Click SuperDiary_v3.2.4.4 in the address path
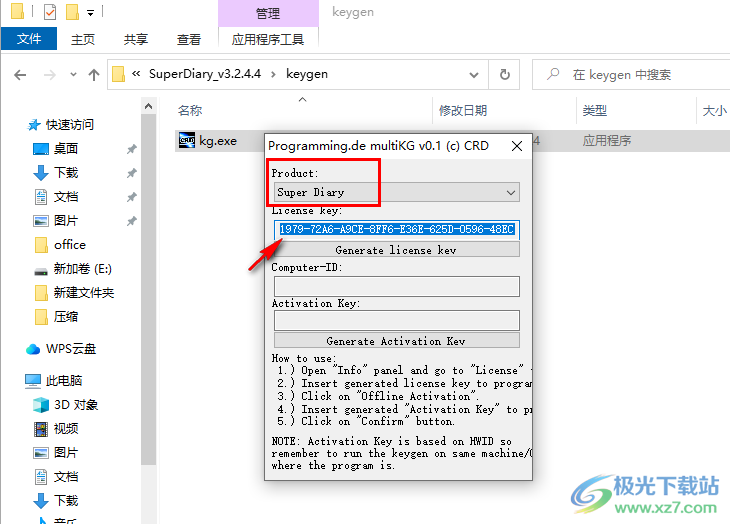This screenshot has width=730, height=524. point(205,74)
